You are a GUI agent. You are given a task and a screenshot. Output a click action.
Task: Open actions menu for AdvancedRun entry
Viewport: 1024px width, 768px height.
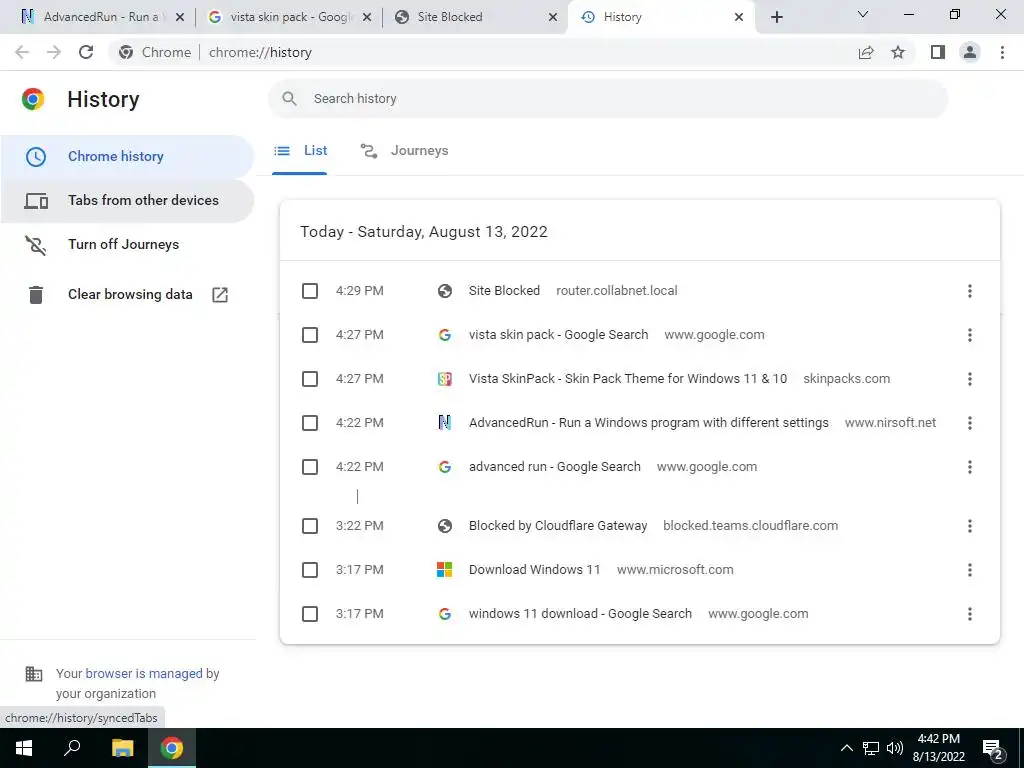point(970,423)
